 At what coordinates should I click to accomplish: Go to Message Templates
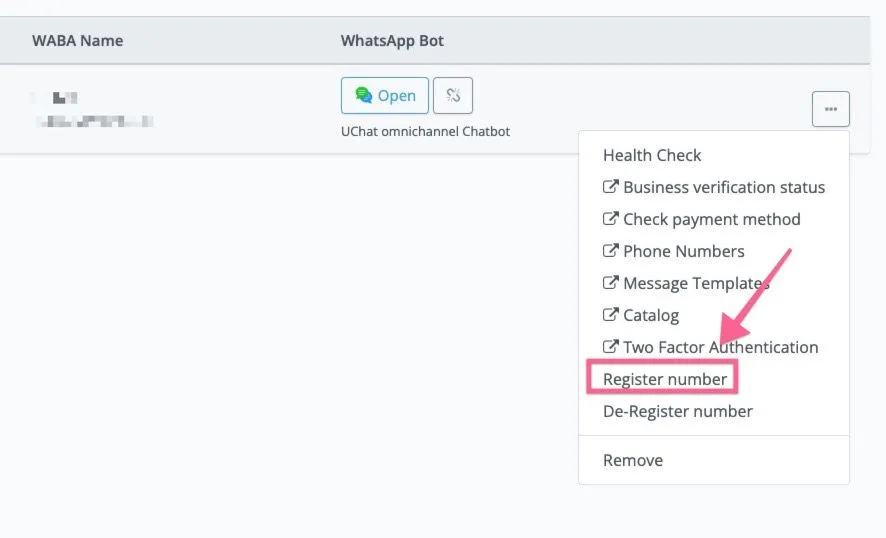coord(686,283)
